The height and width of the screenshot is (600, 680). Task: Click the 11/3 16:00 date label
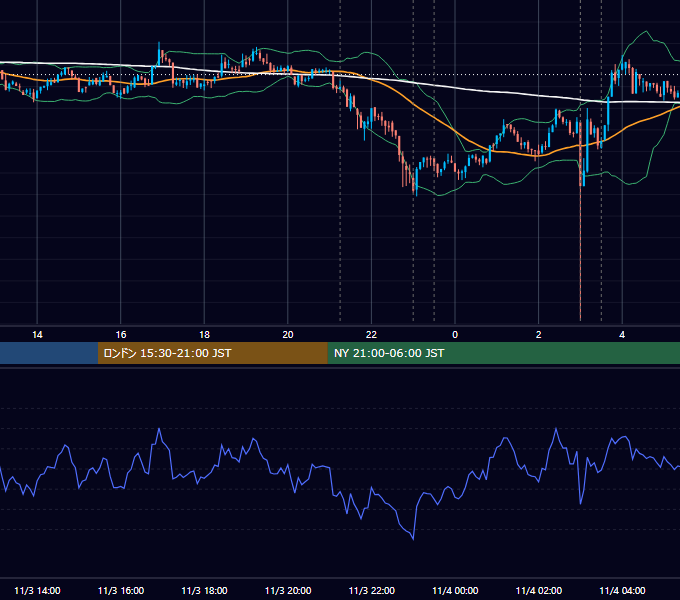(121, 590)
